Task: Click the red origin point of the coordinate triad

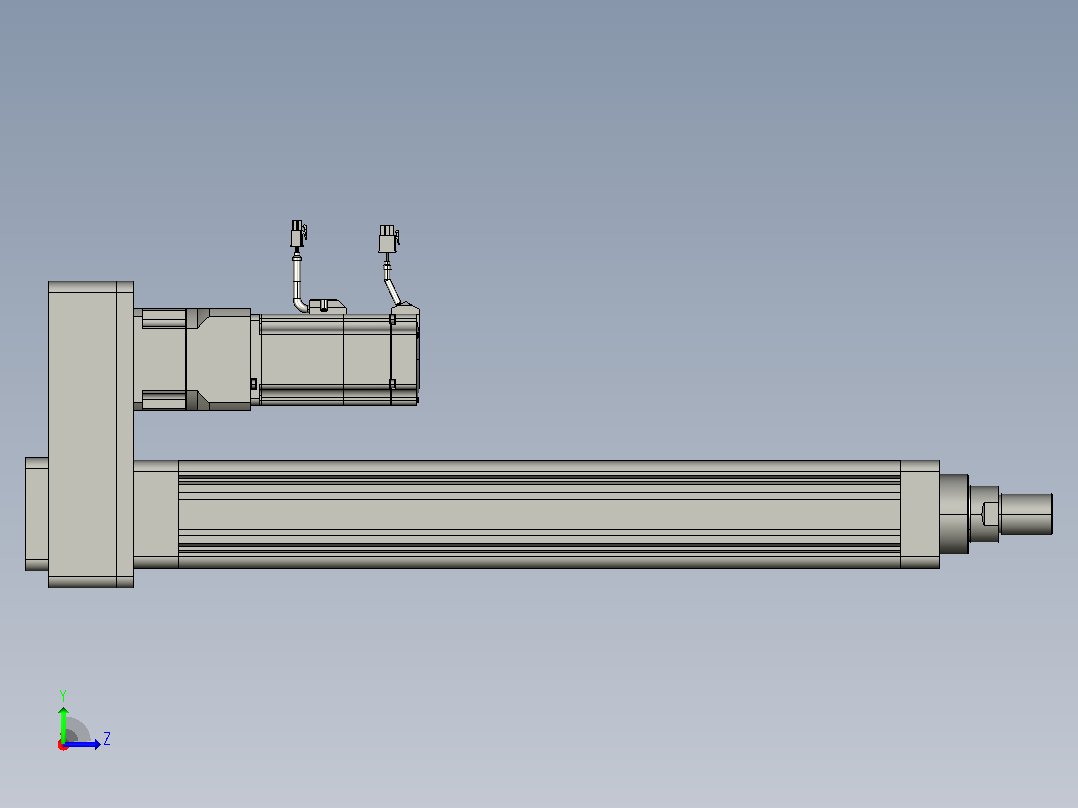Action: pos(63,745)
